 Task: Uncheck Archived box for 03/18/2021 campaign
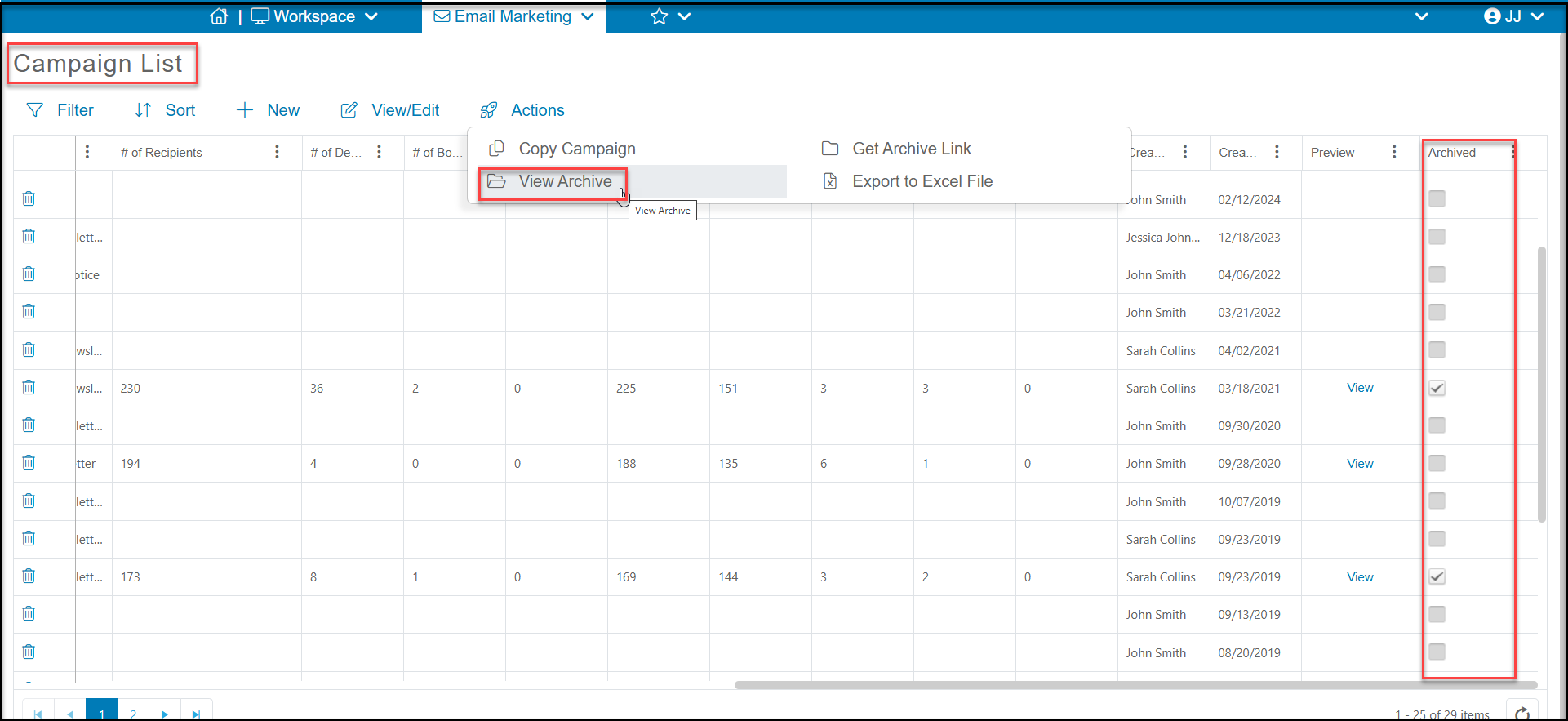[x=1437, y=388]
